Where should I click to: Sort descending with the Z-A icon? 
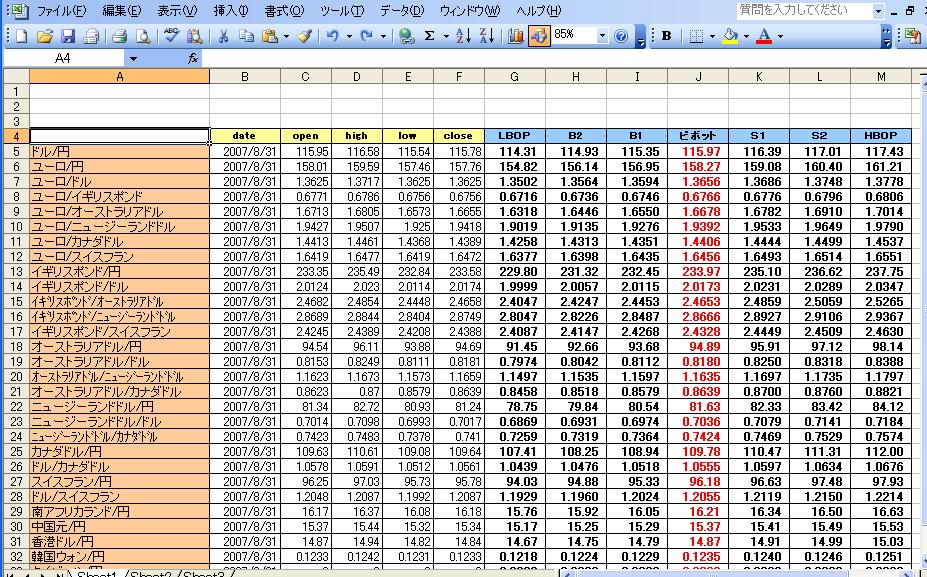click(487, 37)
